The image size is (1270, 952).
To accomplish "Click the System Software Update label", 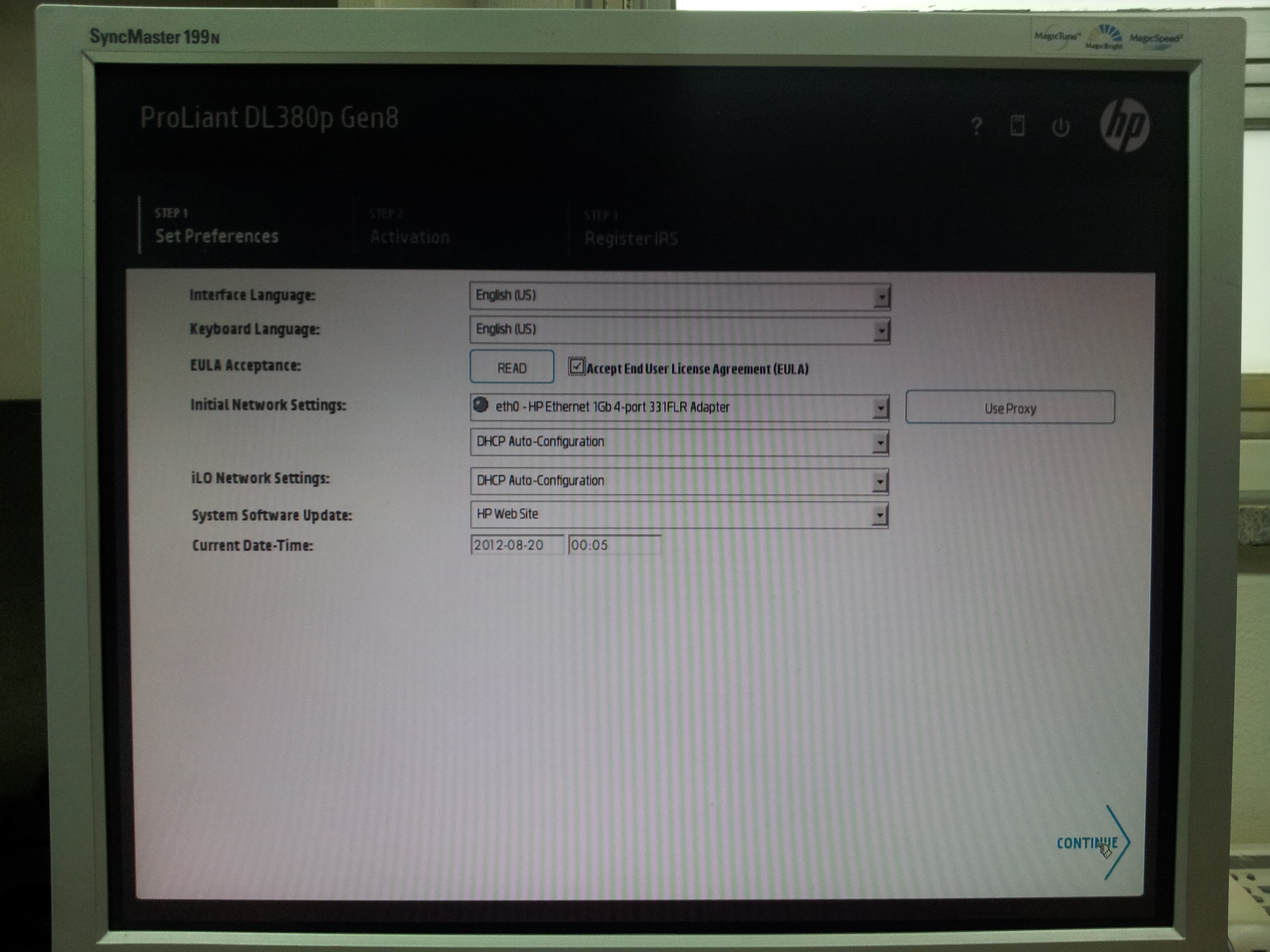I will tap(272, 515).
